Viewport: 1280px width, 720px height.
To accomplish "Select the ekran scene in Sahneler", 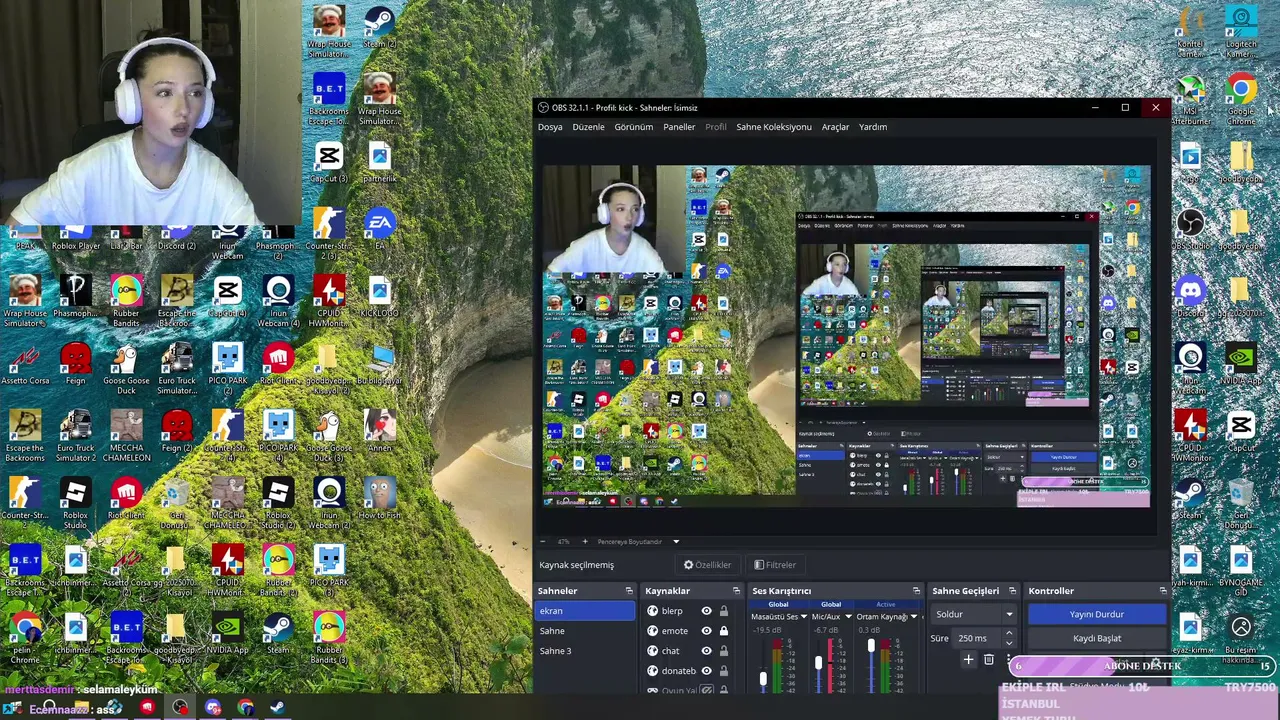I will click(x=585, y=611).
